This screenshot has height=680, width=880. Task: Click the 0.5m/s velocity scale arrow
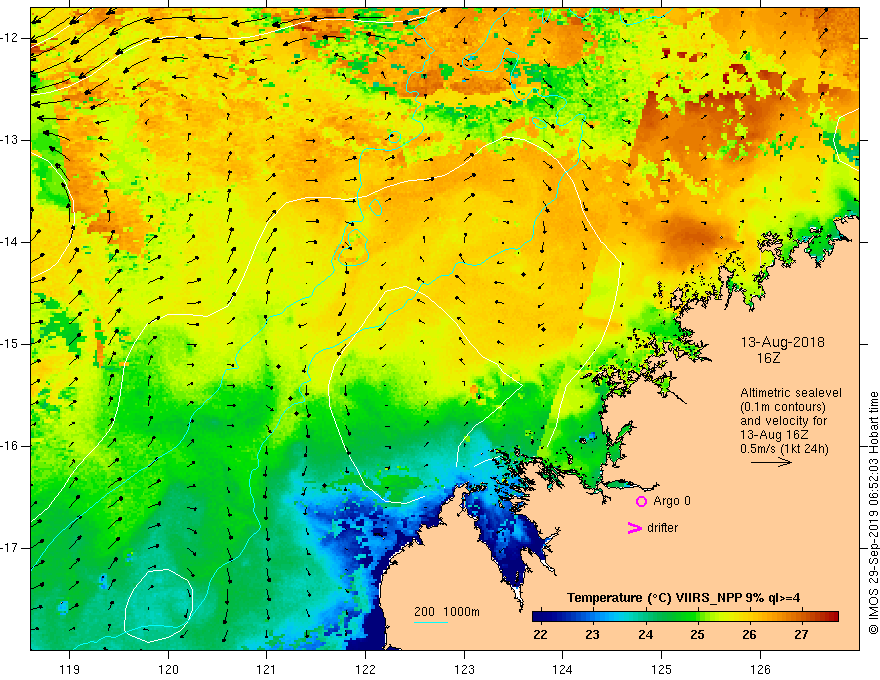771,462
